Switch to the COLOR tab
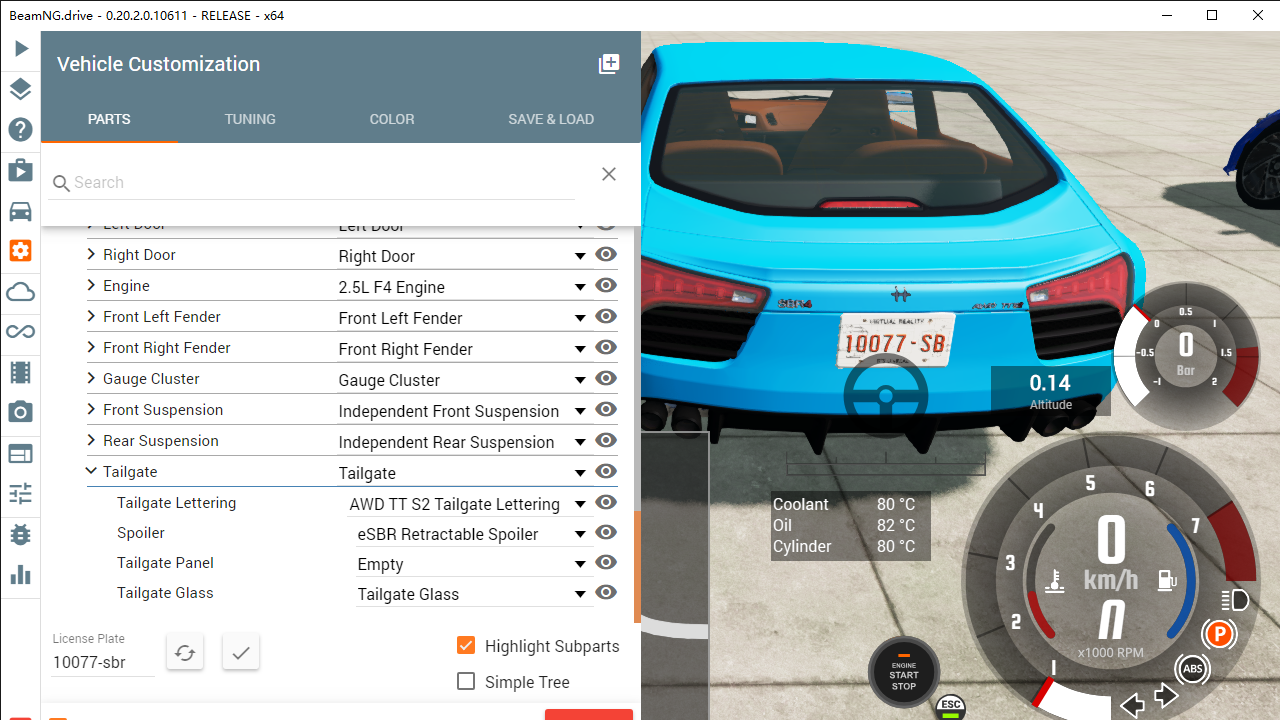This screenshot has width=1280, height=720. 392,119
